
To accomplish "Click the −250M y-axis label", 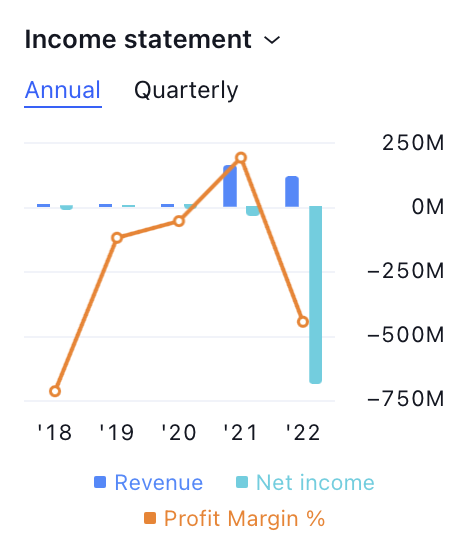I will point(406,271).
